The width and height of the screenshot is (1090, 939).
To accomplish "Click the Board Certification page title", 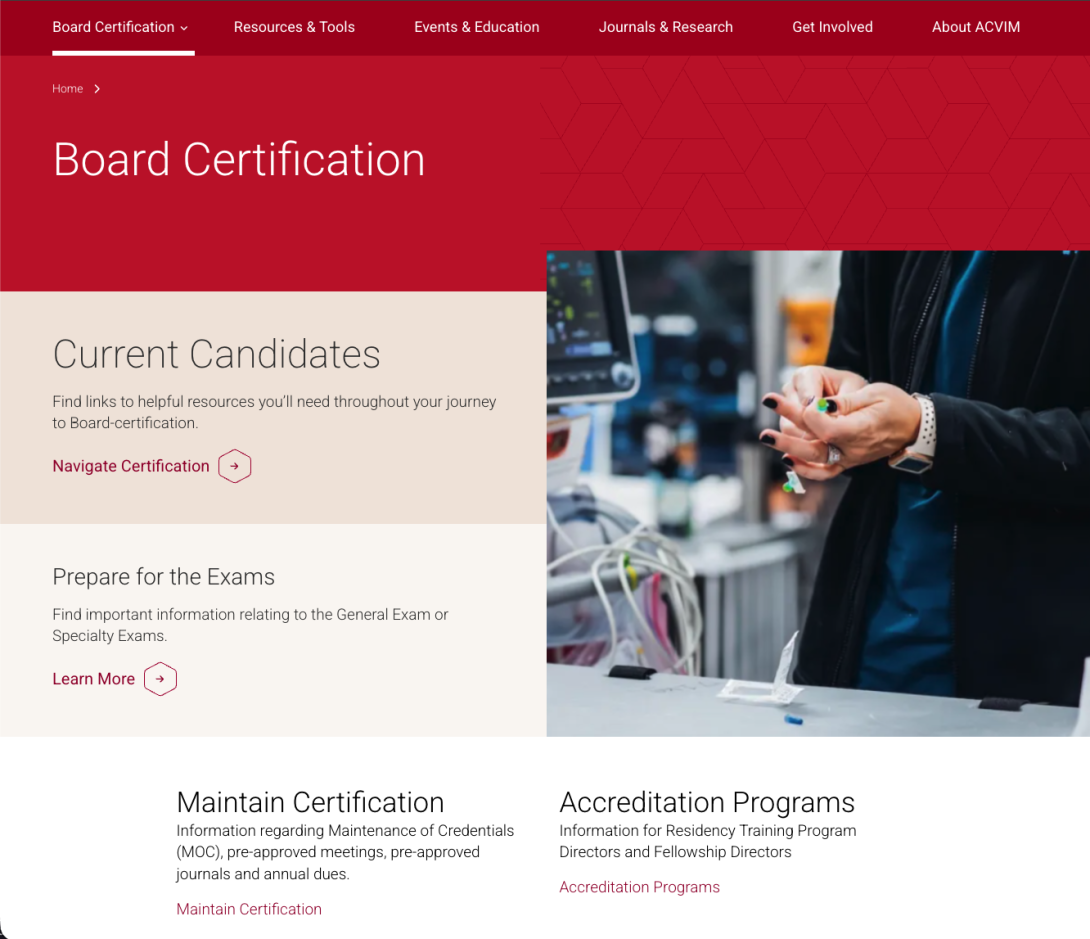I will pos(238,159).
